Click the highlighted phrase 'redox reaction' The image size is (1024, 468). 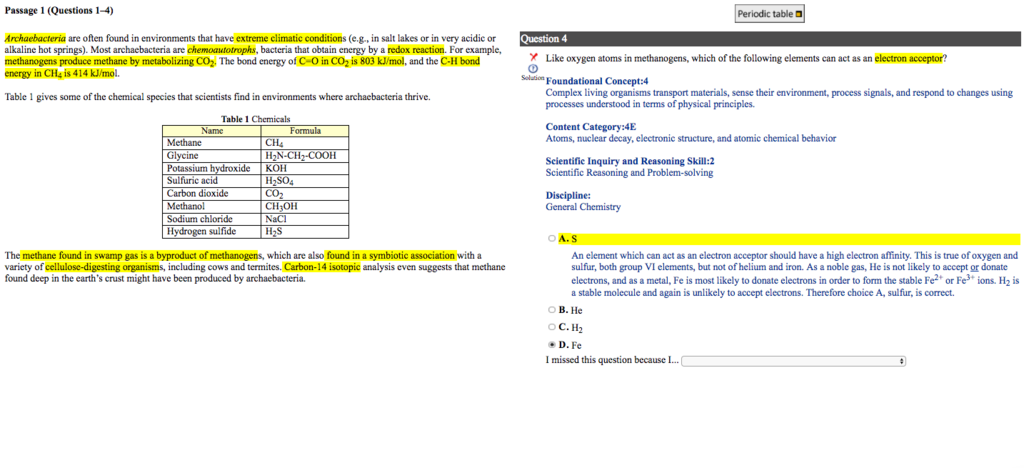pyautogui.click(x=416, y=50)
